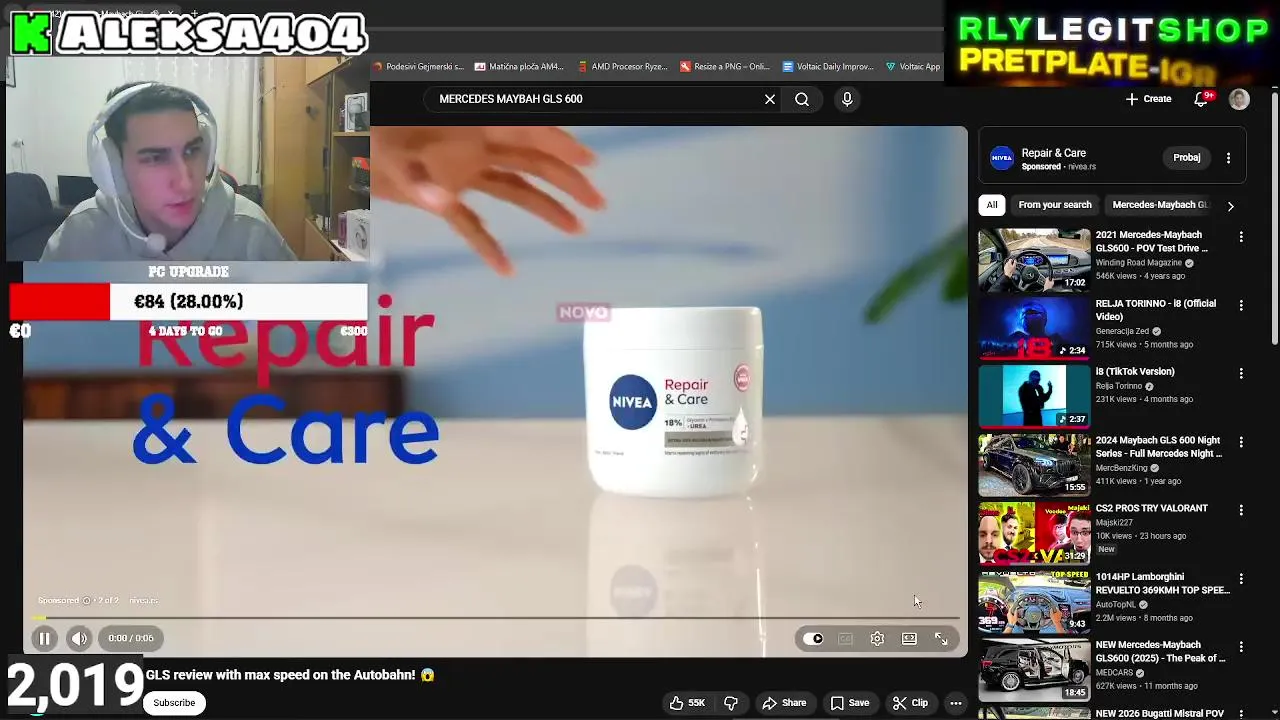
Task: Open AMD Procesor Ryze bookmark
Action: [623, 67]
